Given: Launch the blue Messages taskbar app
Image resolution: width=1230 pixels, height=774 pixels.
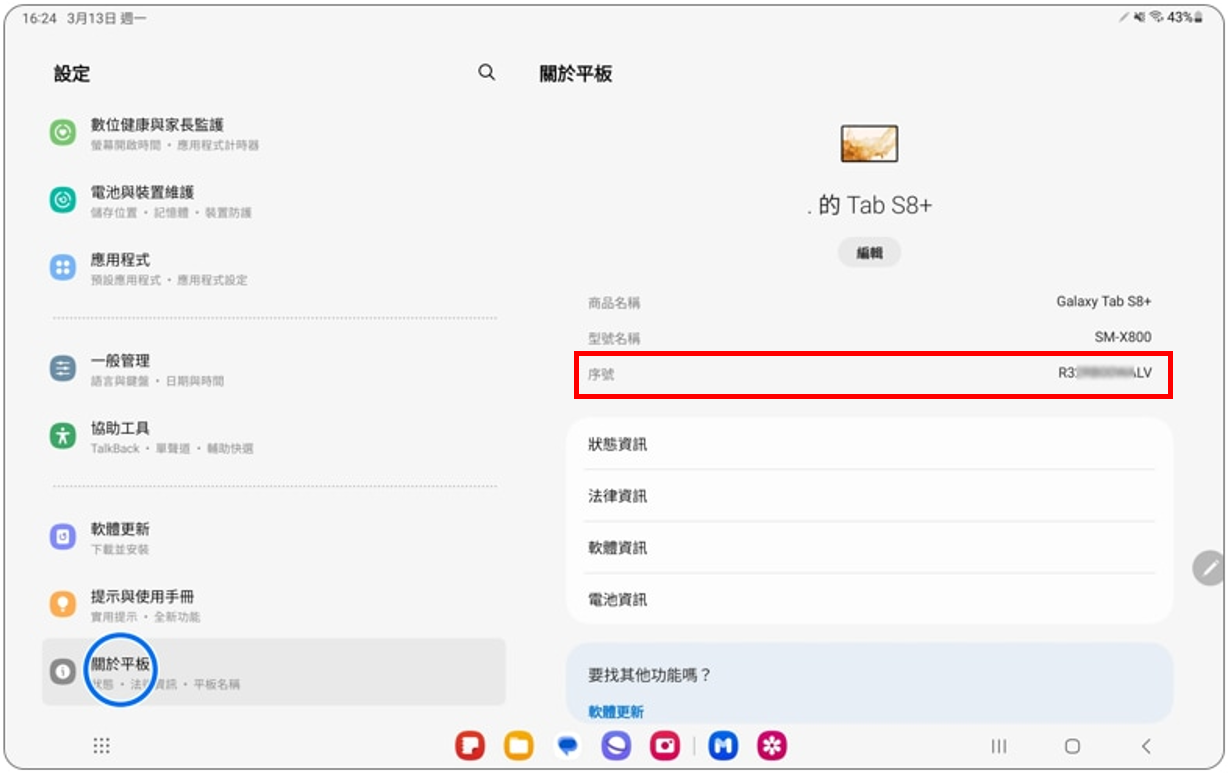Looking at the screenshot, I should click(x=567, y=745).
